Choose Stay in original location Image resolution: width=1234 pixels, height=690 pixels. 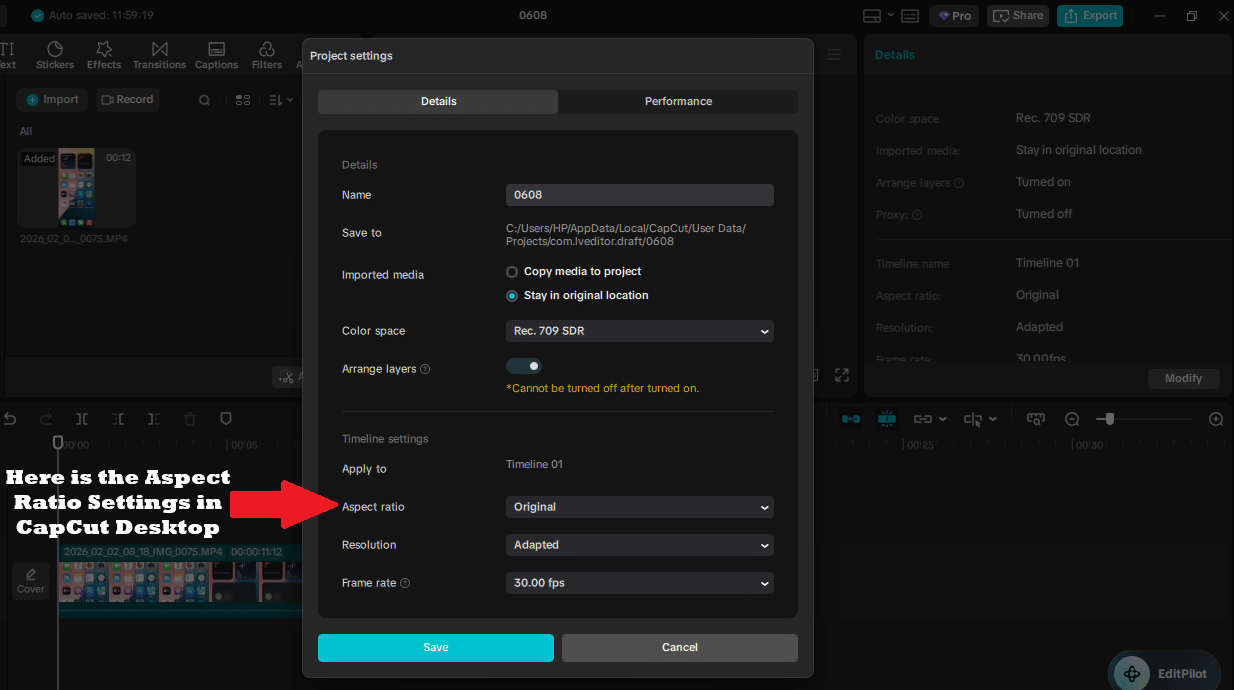(577, 296)
